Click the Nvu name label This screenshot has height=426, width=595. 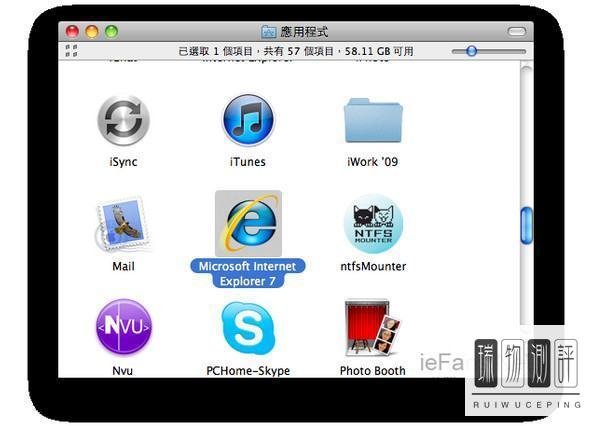(x=123, y=371)
